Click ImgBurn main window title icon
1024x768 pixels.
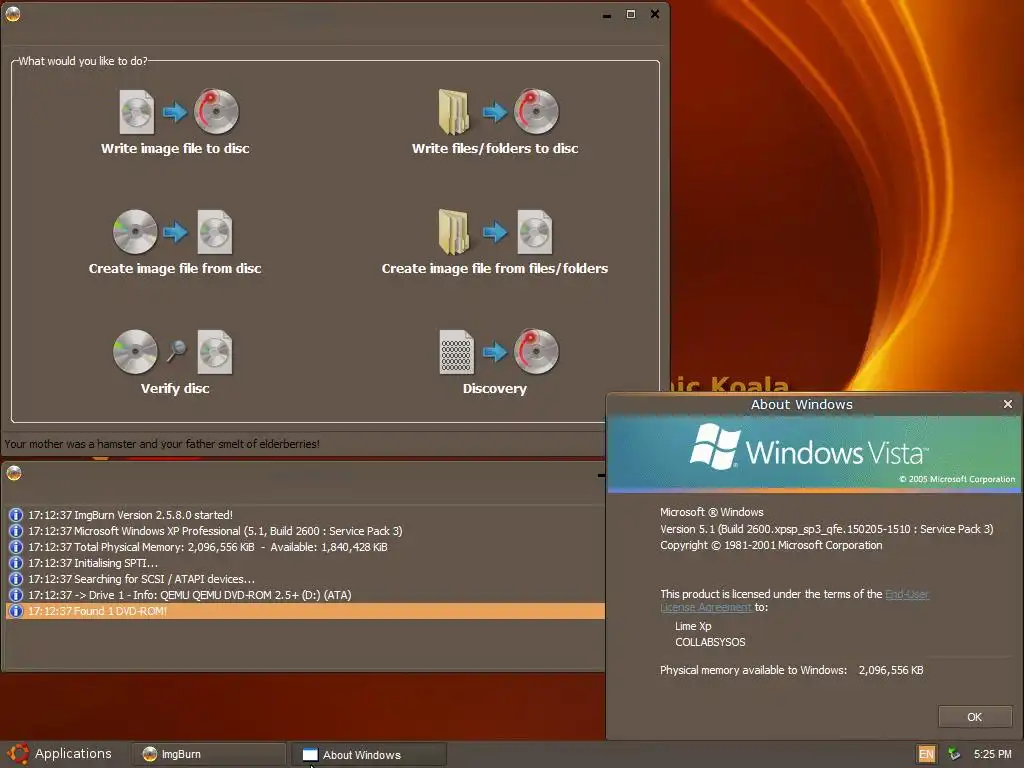click(12, 14)
